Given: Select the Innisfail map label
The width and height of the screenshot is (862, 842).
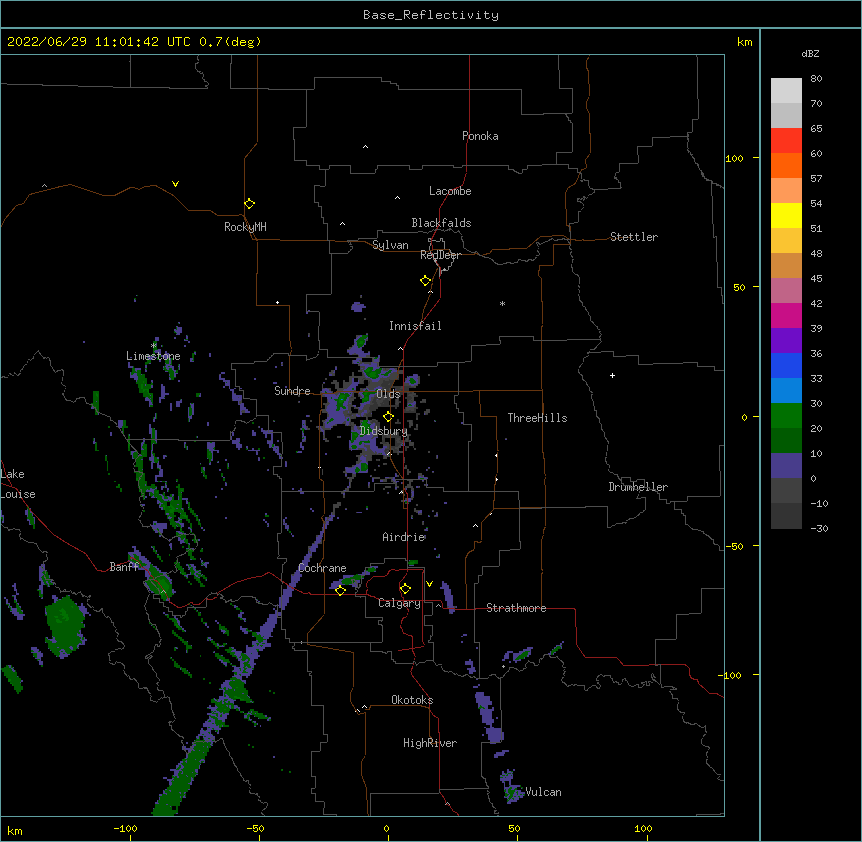Looking at the screenshot, I should (415, 326).
